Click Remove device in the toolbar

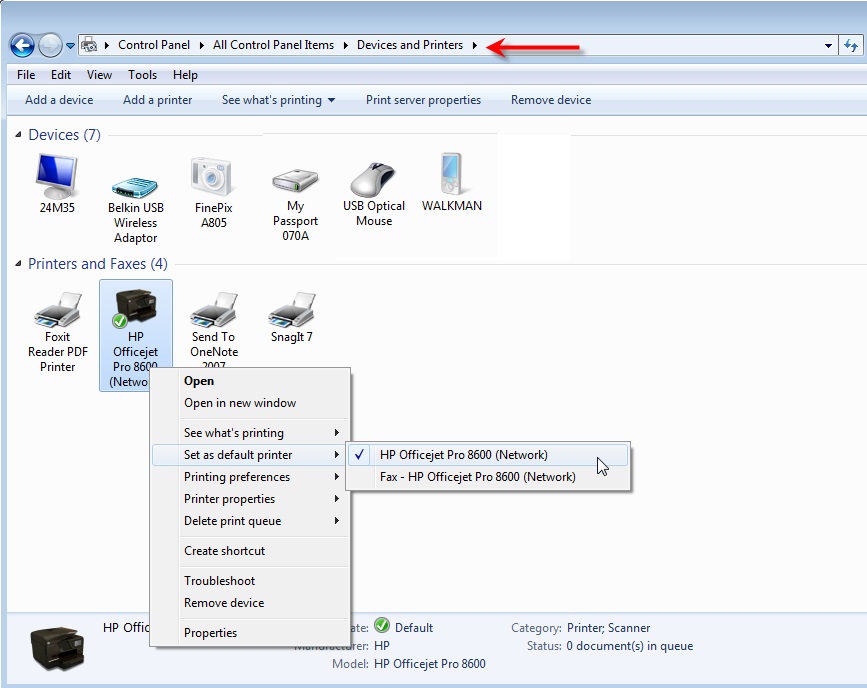[x=551, y=100]
